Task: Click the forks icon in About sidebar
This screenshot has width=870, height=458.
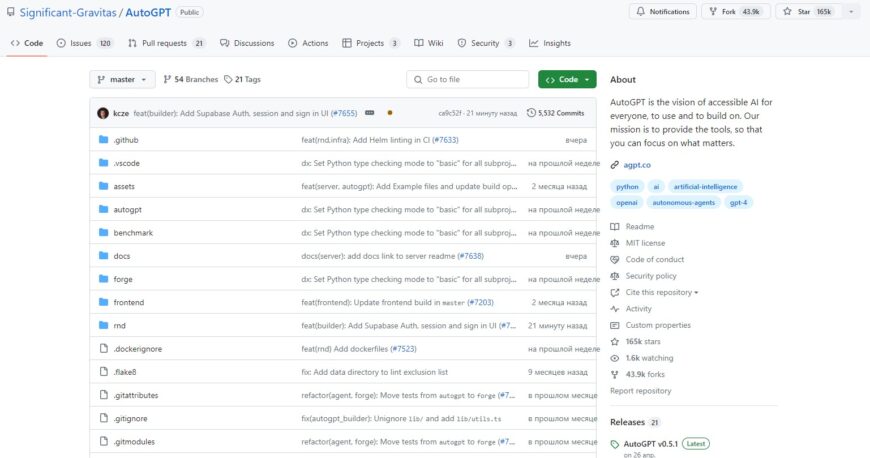Action: coord(615,375)
